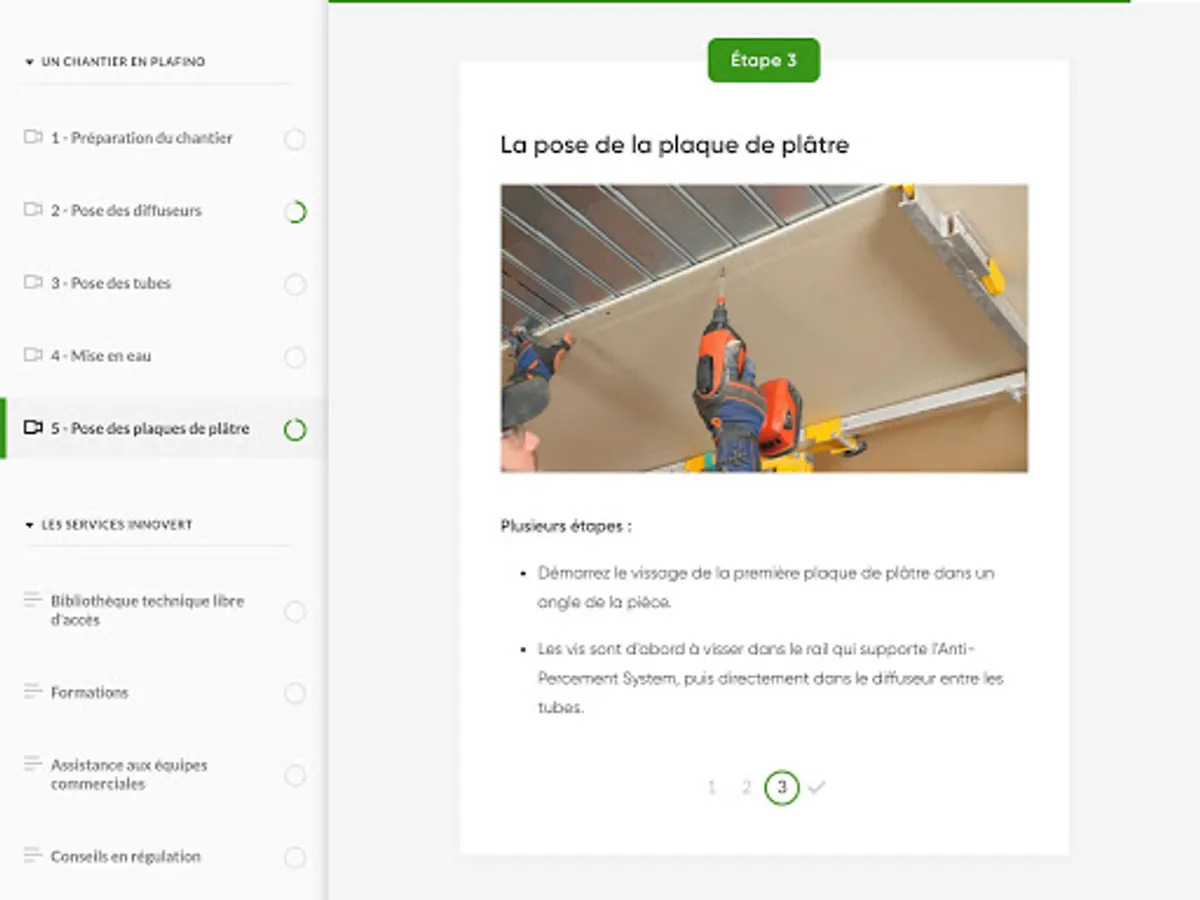
Task: Select lesson 5 - Pose des plaques de plâtre
Action: coord(150,428)
